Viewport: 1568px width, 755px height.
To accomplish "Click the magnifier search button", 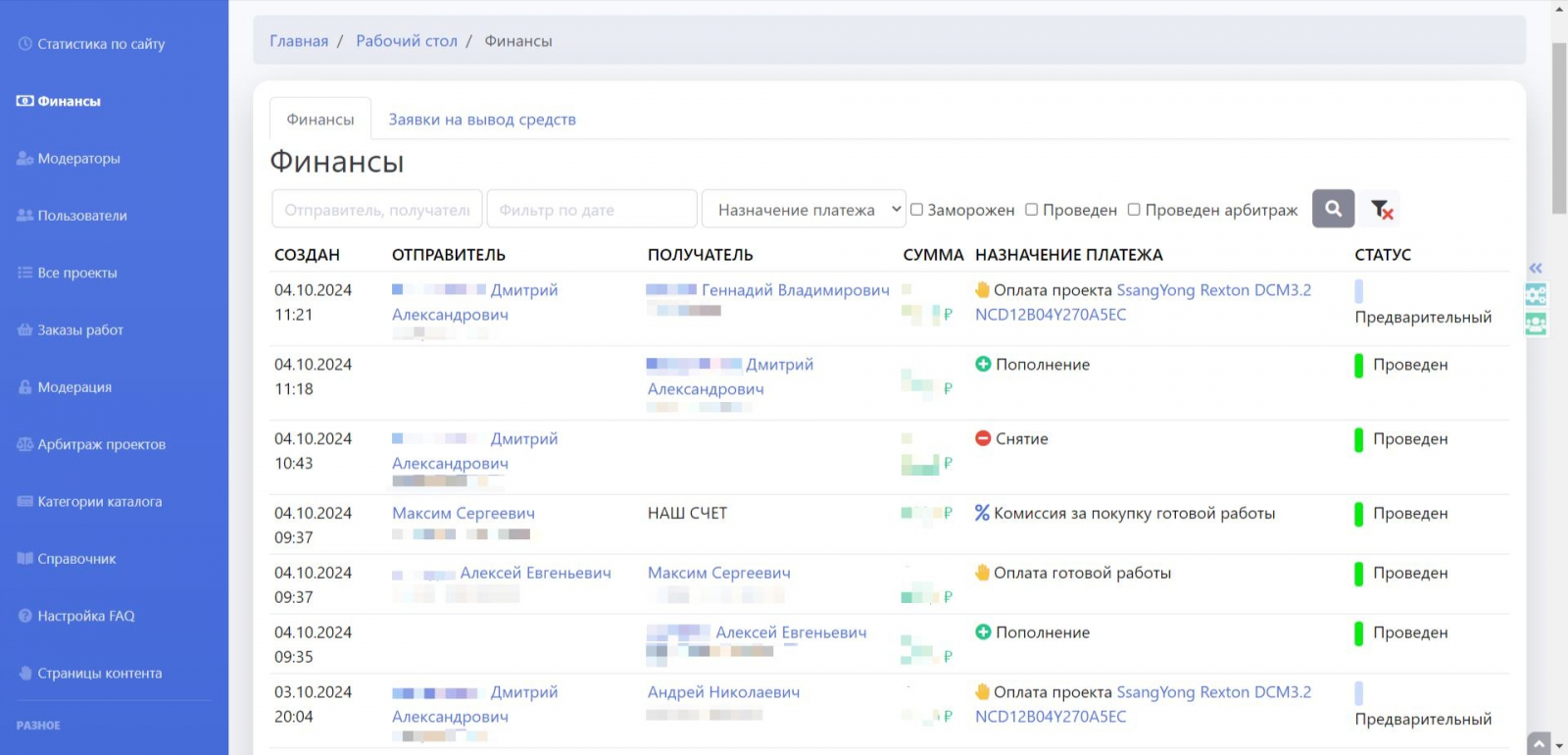I will 1333,209.
